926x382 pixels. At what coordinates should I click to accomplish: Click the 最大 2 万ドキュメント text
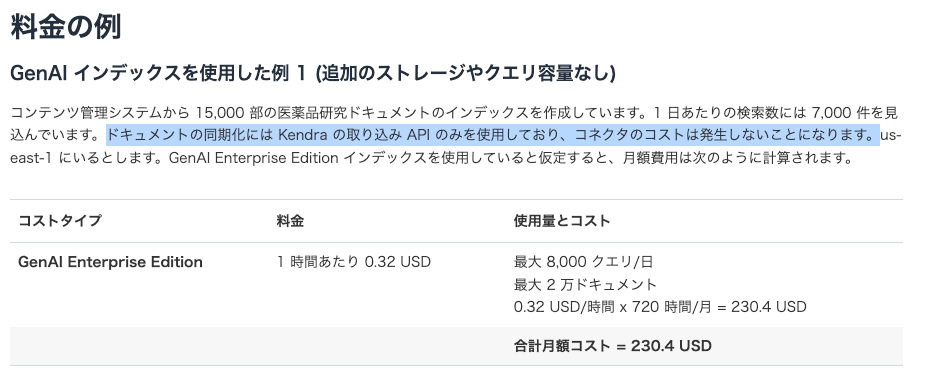(x=585, y=285)
